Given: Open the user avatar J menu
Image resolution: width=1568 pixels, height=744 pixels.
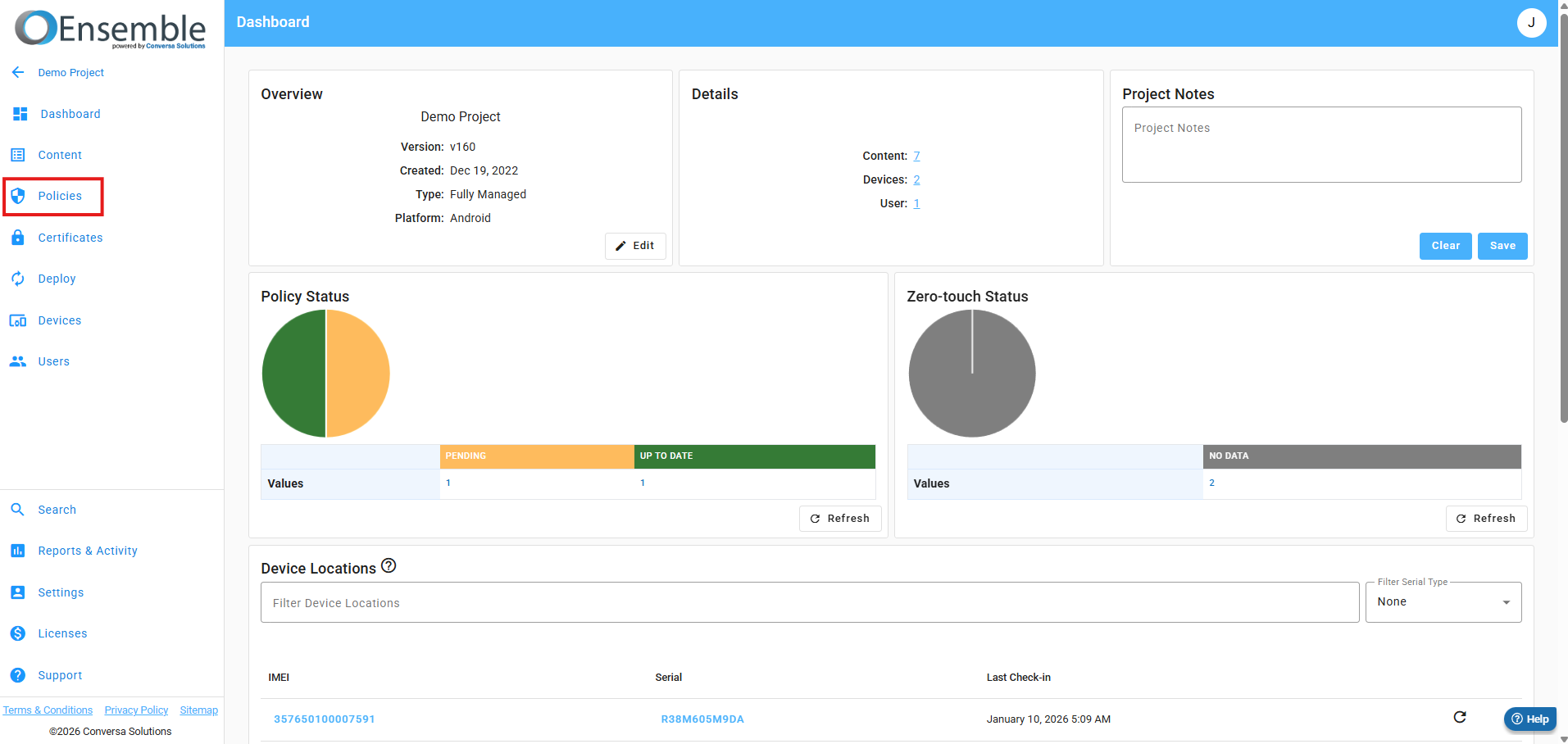Looking at the screenshot, I should coord(1531,23).
